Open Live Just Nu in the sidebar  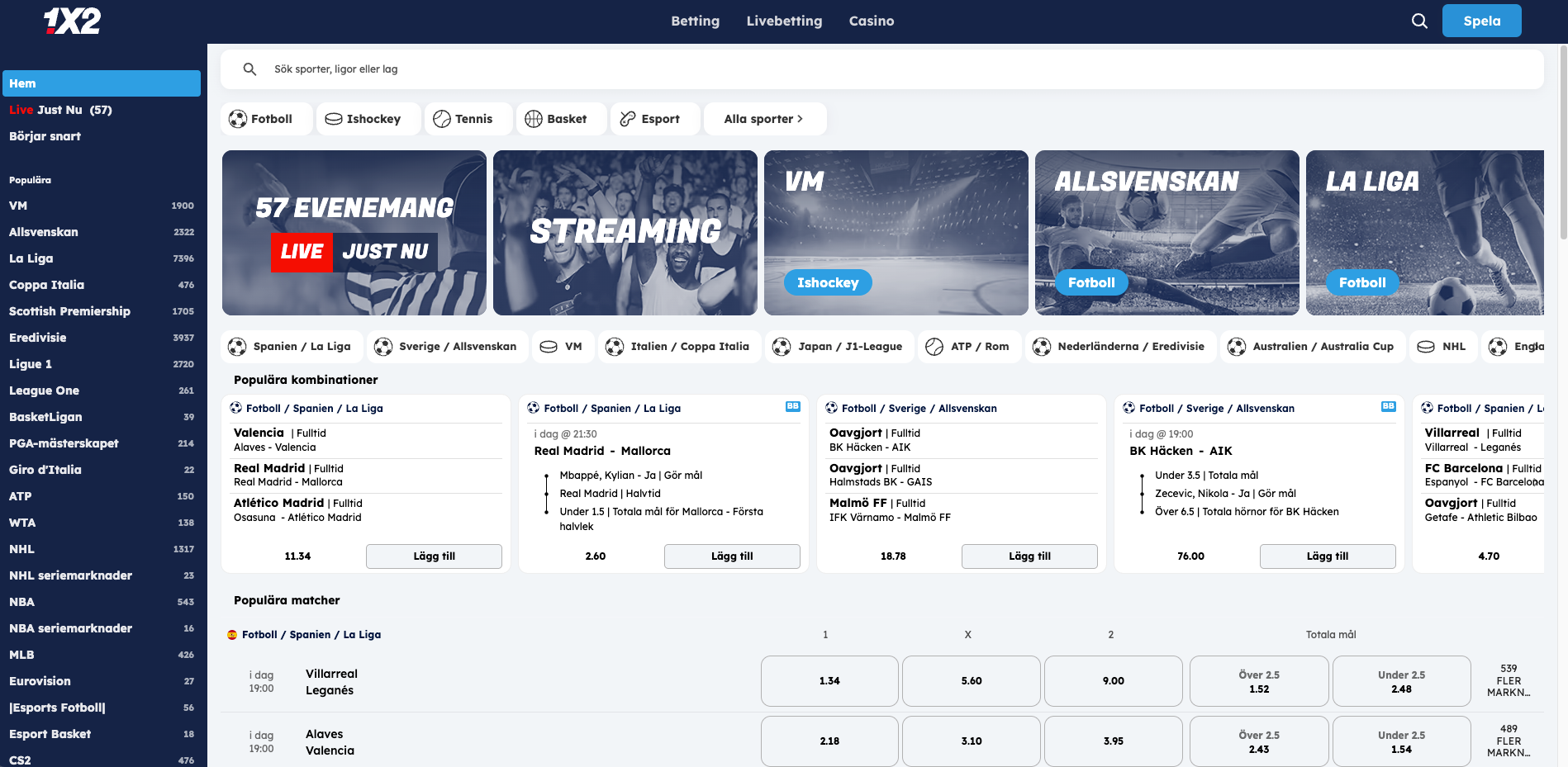coord(58,109)
